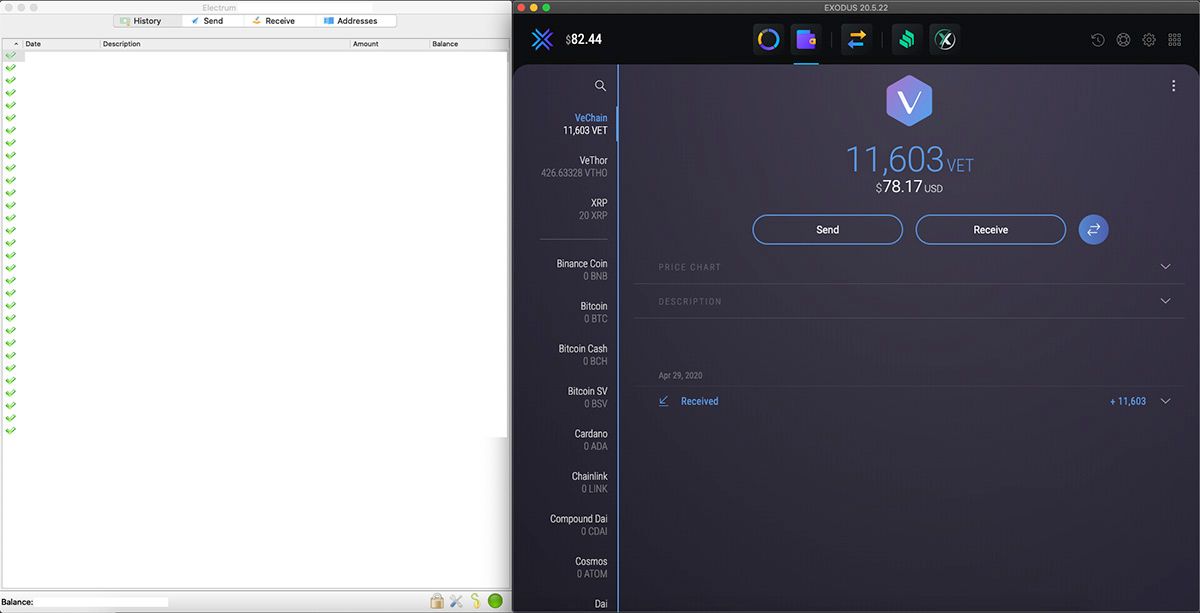Open the Exodus help lifebuoy icon
The width and height of the screenshot is (1200, 613).
1123,40
